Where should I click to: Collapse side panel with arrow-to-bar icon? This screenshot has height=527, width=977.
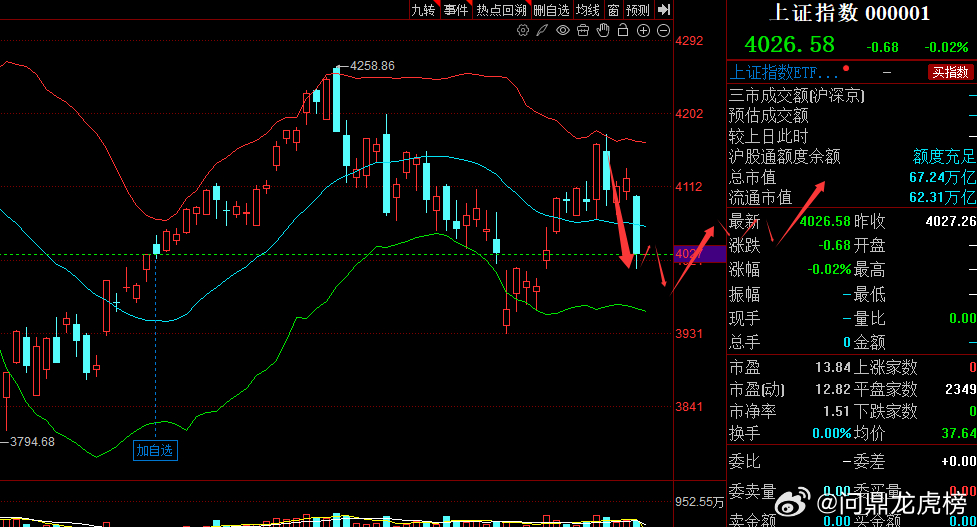pyautogui.click(x=664, y=9)
